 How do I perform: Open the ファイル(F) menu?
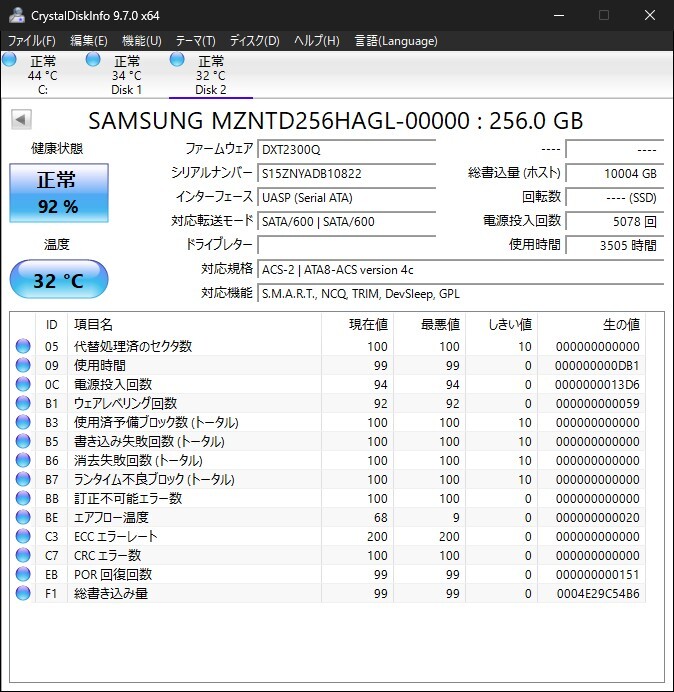pyautogui.click(x=32, y=41)
